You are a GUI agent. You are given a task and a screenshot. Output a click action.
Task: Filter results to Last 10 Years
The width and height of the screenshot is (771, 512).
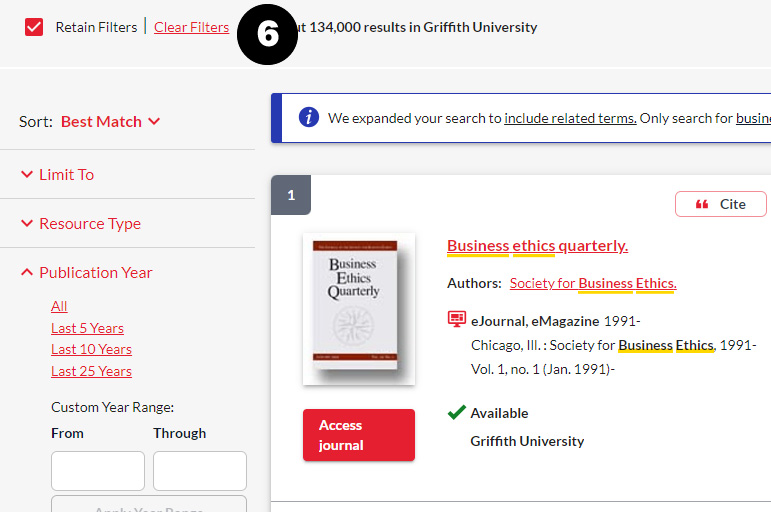[x=91, y=349]
